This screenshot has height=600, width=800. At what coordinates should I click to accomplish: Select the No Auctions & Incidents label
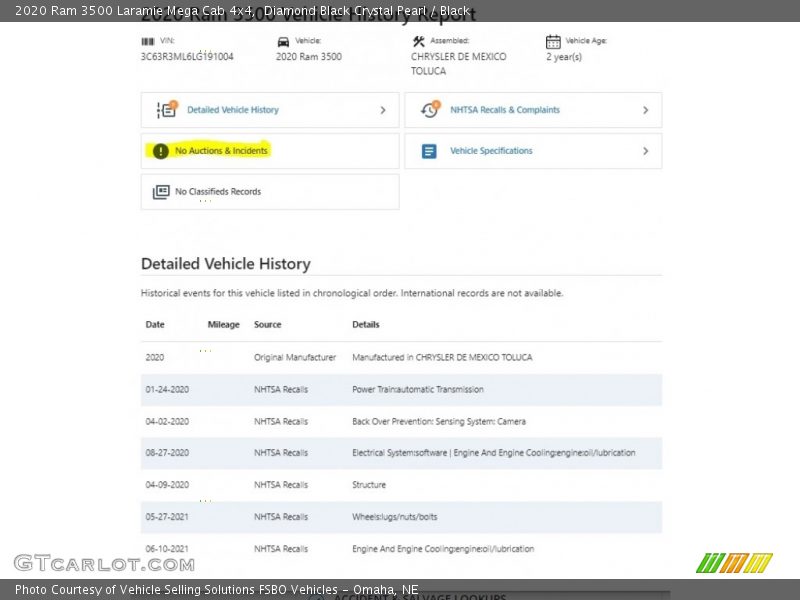click(x=221, y=151)
